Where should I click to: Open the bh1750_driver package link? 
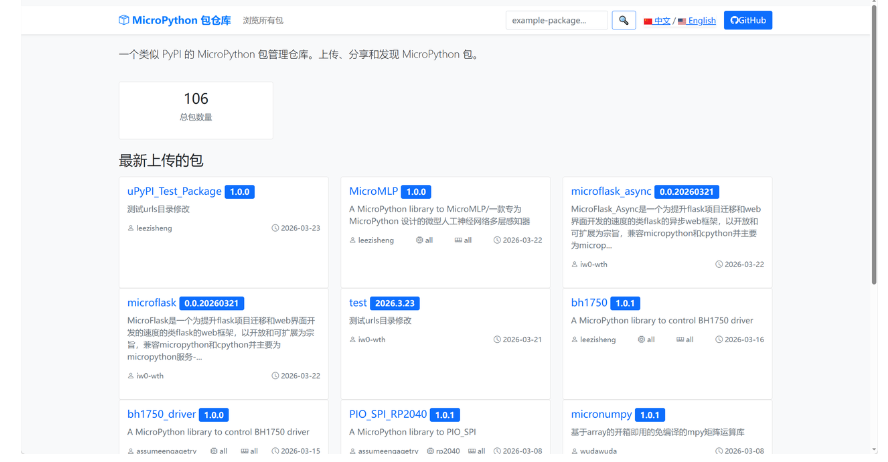click(x=161, y=414)
